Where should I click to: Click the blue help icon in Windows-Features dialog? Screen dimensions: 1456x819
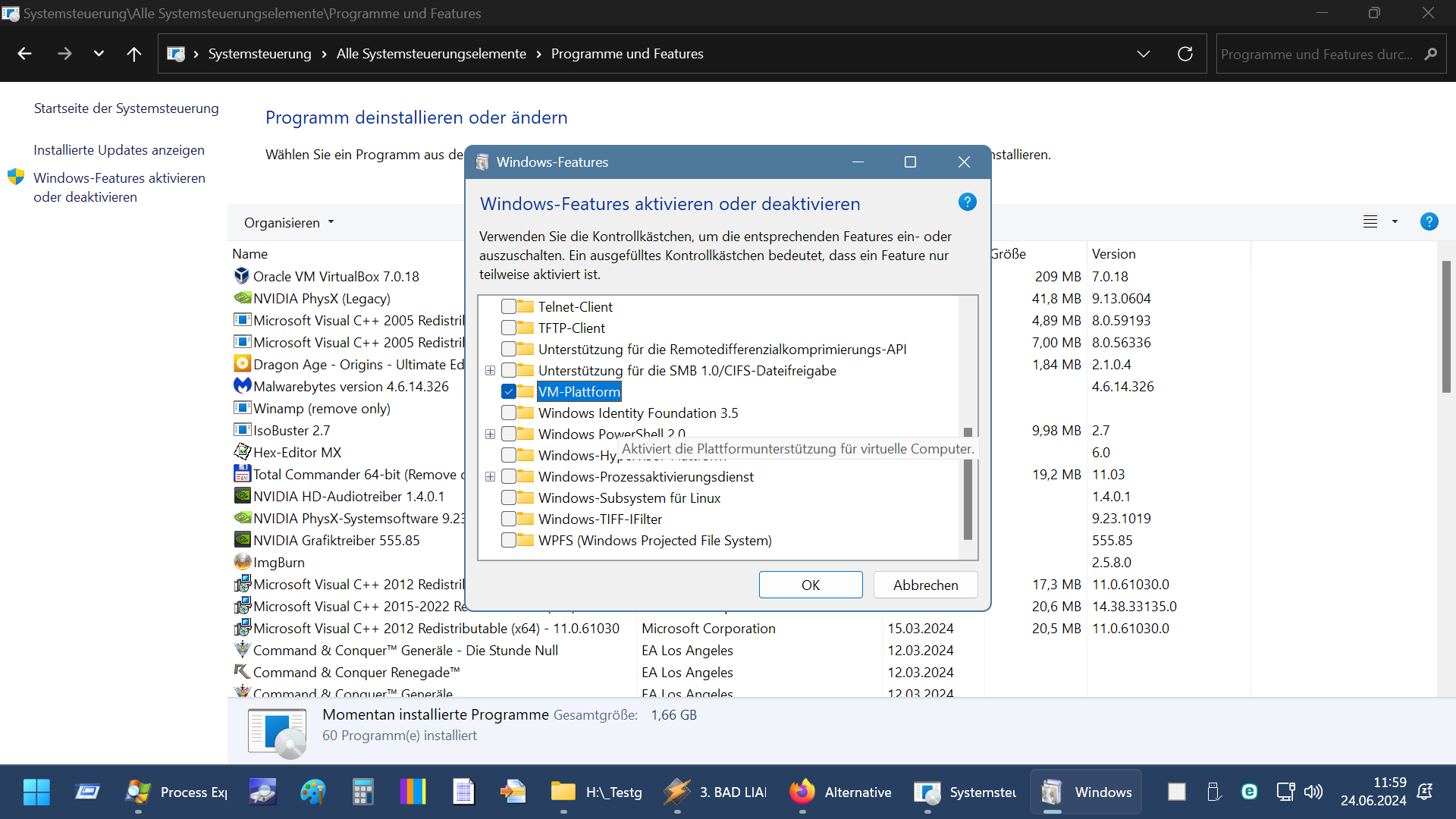point(967,202)
